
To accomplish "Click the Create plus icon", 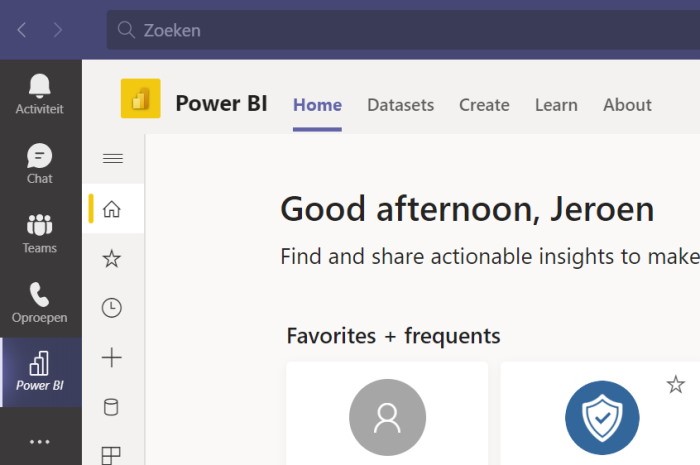I will click(x=112, y=358).
